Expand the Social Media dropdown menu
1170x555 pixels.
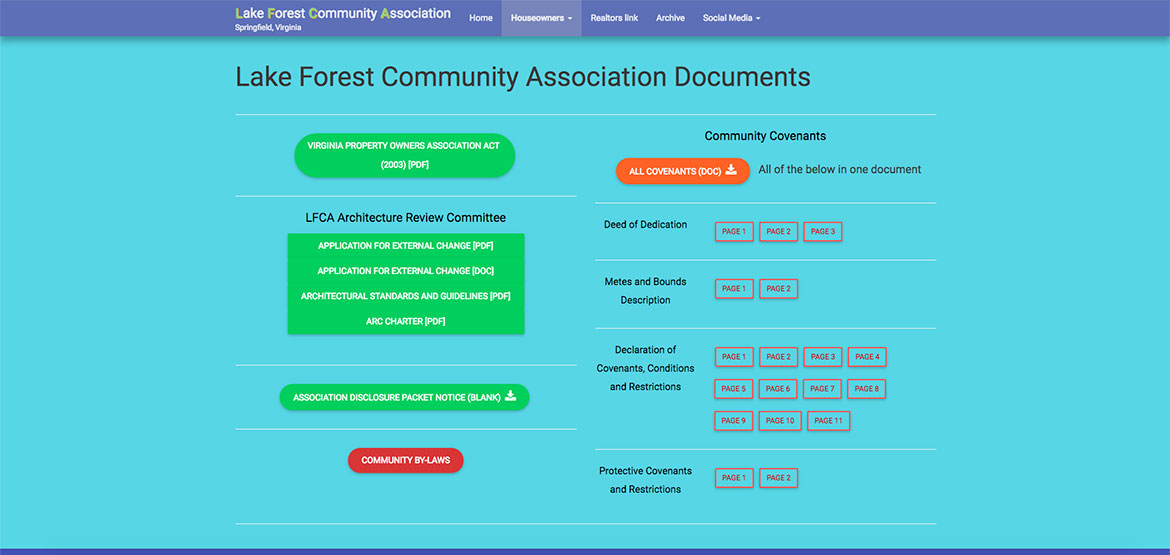coord(731,18)
